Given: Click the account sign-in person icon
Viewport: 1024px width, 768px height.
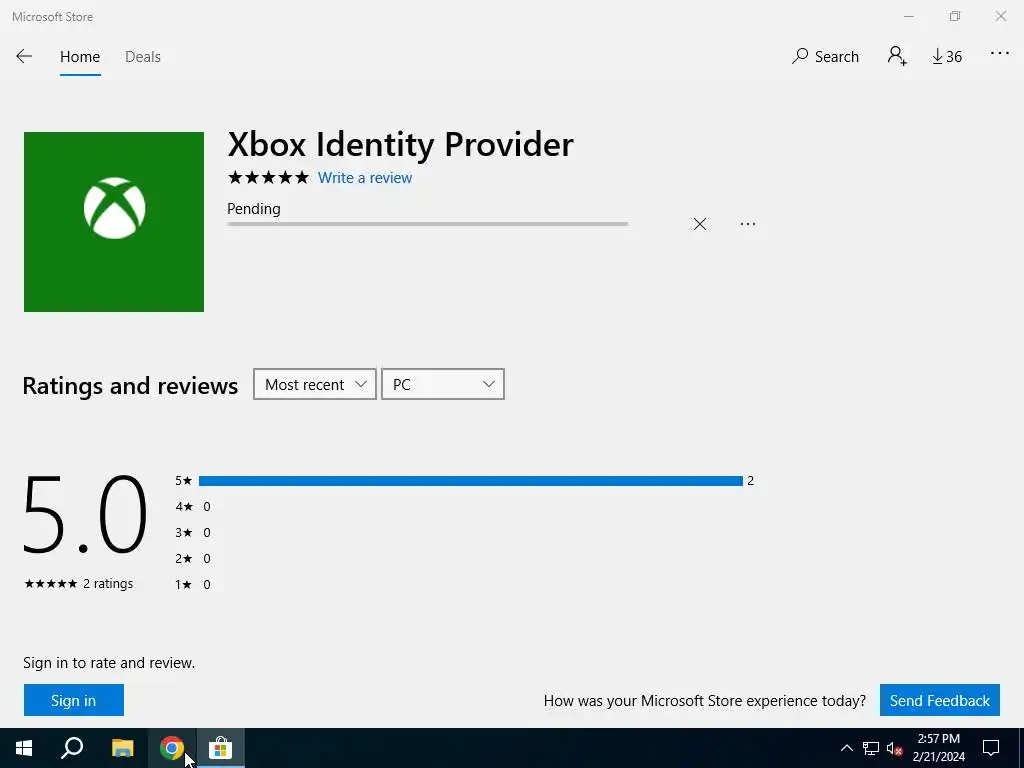Looking at the screenshot, I should [897, 56].
